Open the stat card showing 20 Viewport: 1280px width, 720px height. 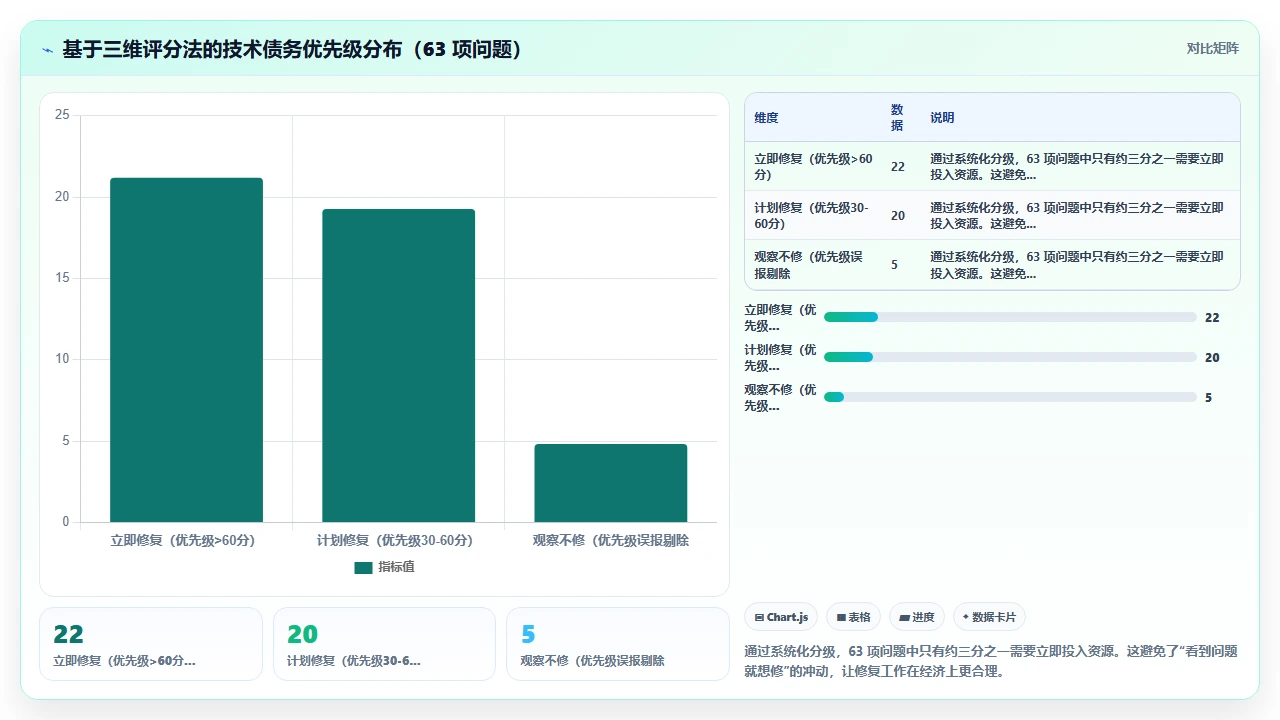pos(384,644)
